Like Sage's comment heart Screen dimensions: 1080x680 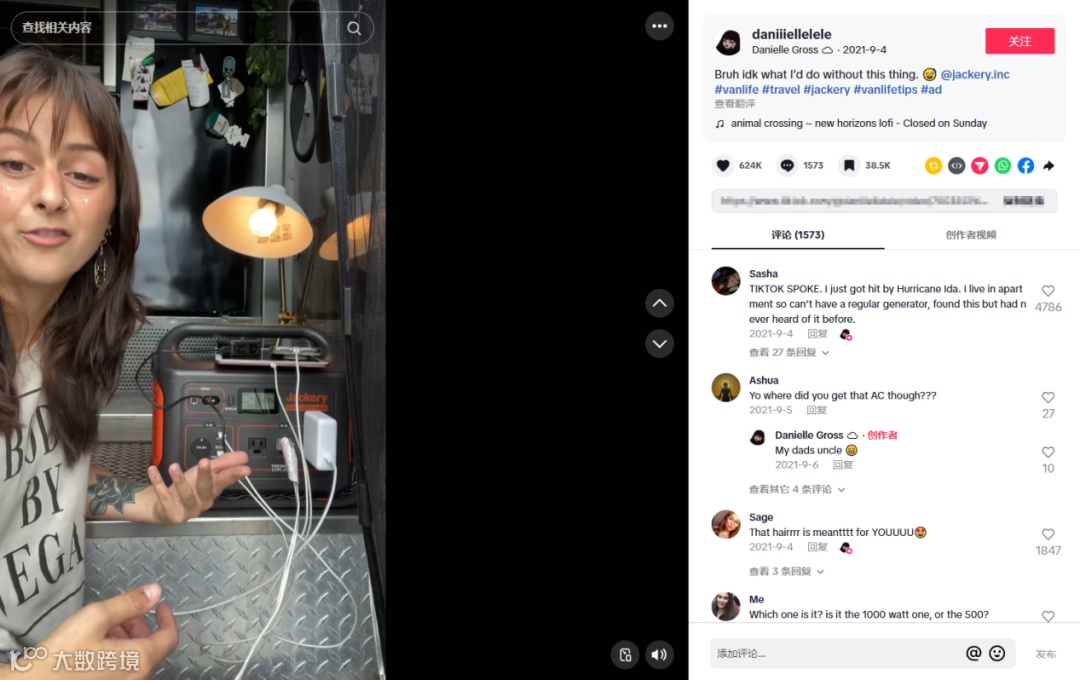pyautogui.click(x=1048, y=534)
